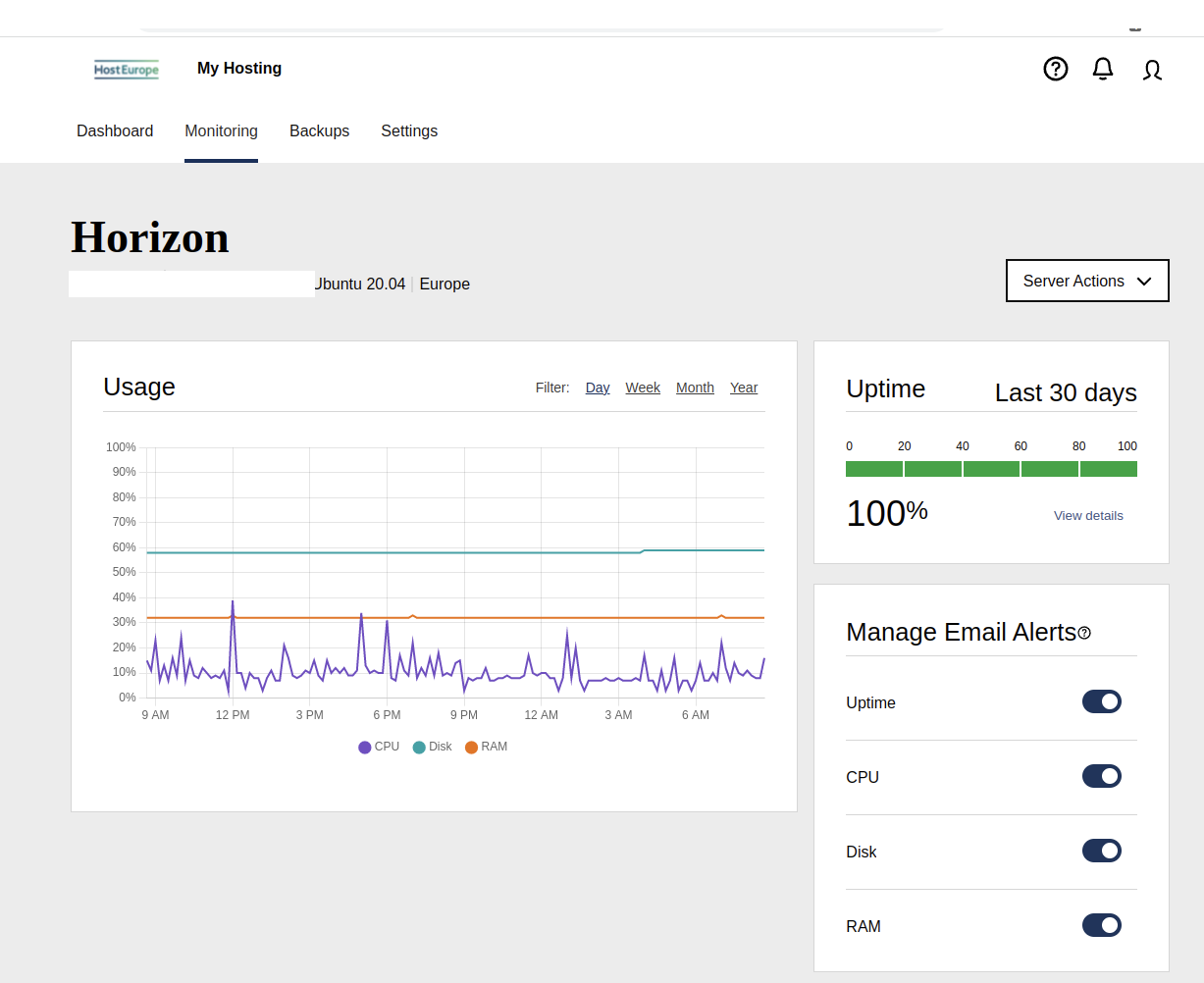Toggle the CPU series in the chart legend
The image size is (1204, 983).
point(379,747)
